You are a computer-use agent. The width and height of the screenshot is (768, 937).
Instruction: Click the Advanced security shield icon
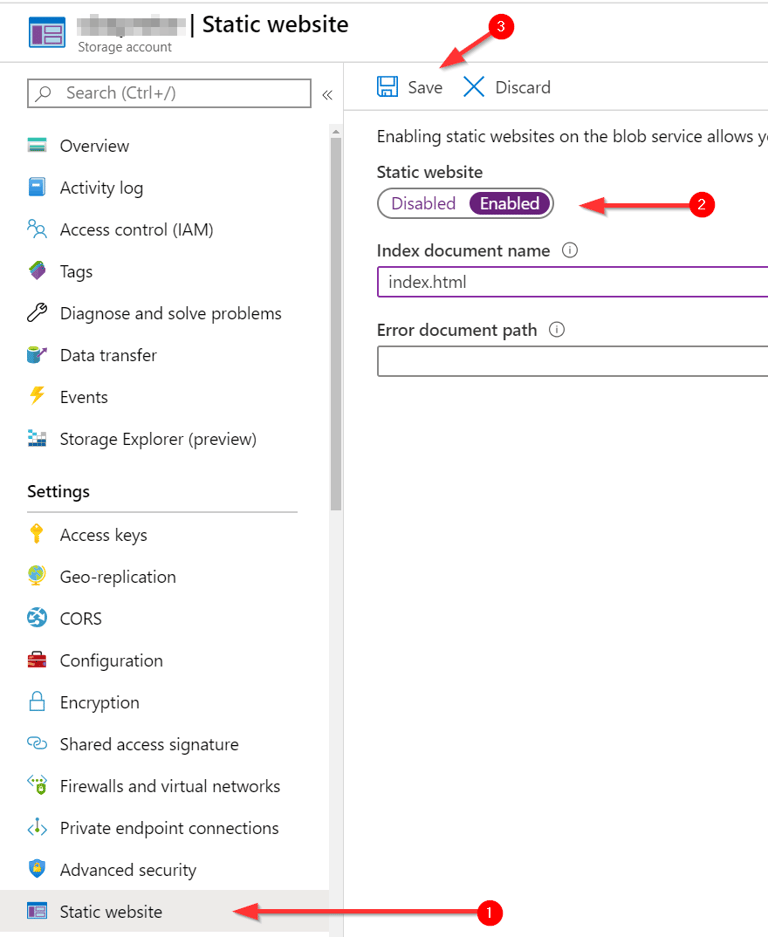(x=37, y=869)
